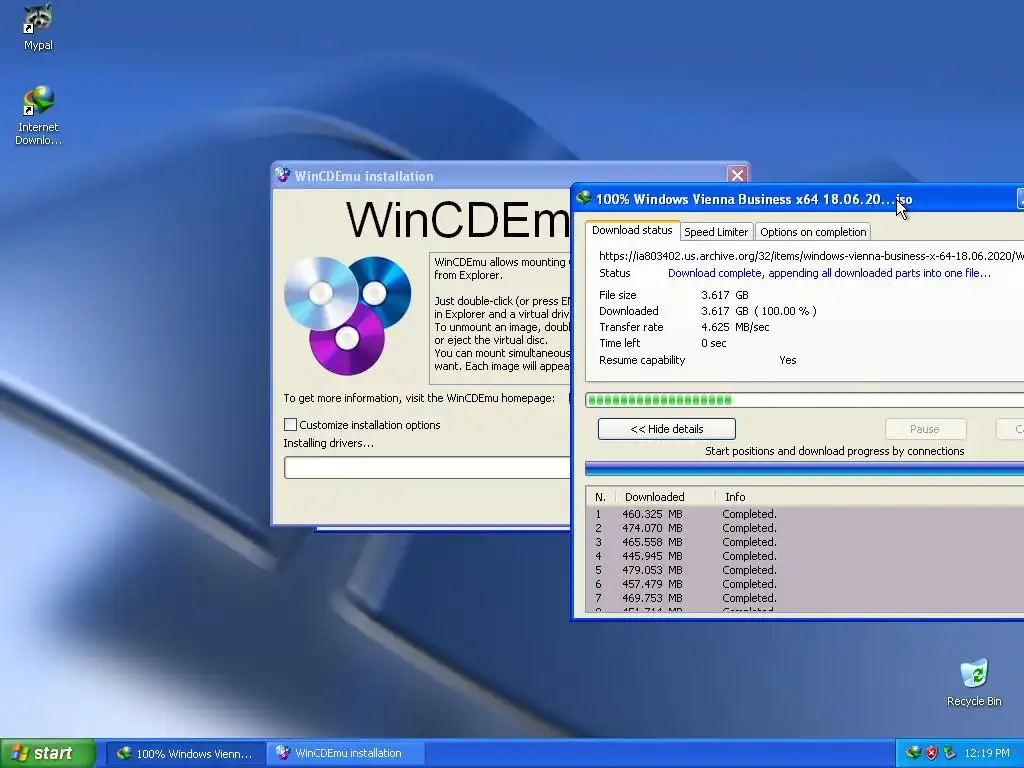Viewport: 1024px width, 768px height.
Task: Click the WinCDEmu three-discs logo
Action: pyautogui.click(x=347, y=315)
